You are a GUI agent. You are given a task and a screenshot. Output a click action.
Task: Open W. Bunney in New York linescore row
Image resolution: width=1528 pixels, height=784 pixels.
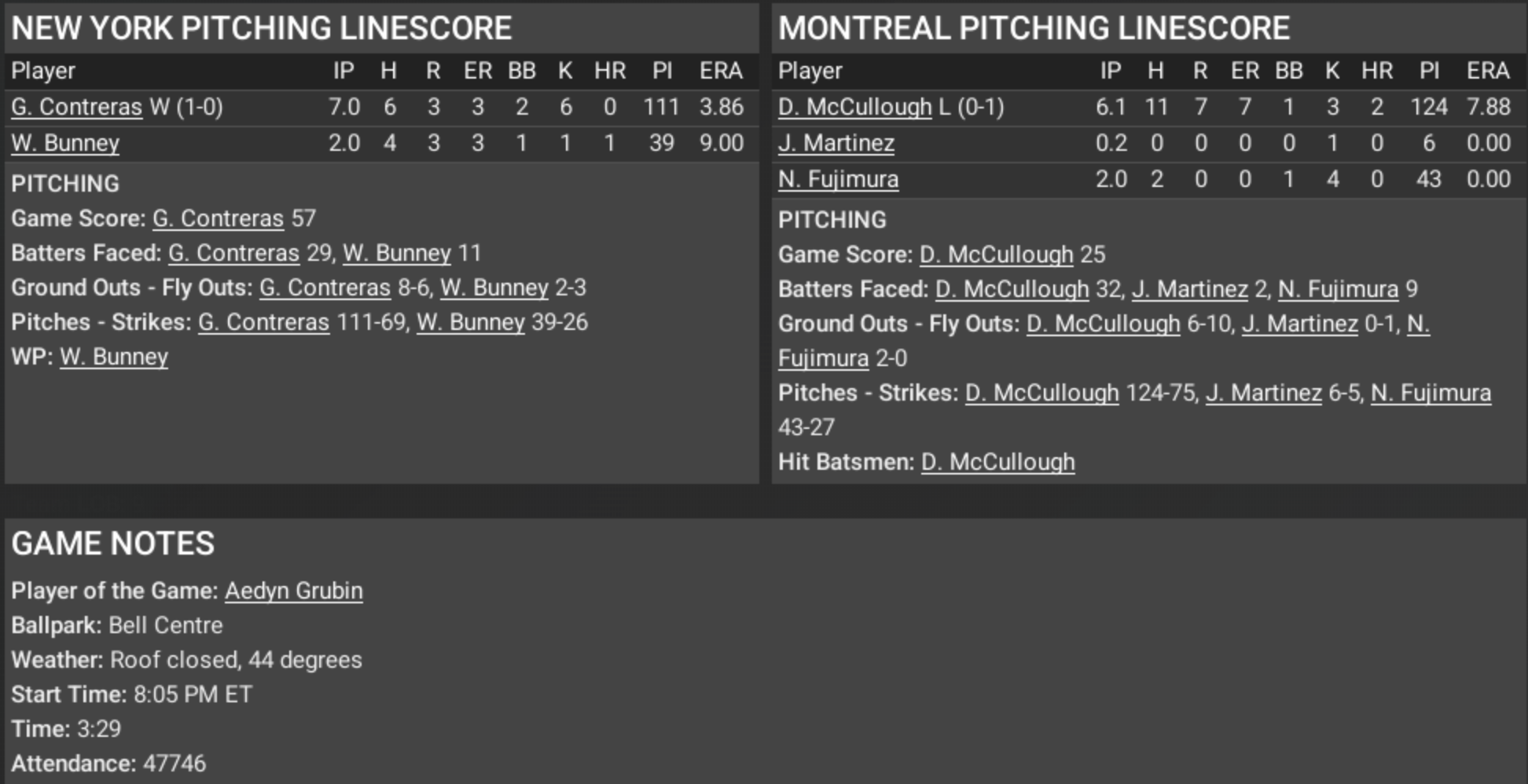coord(65,143)
